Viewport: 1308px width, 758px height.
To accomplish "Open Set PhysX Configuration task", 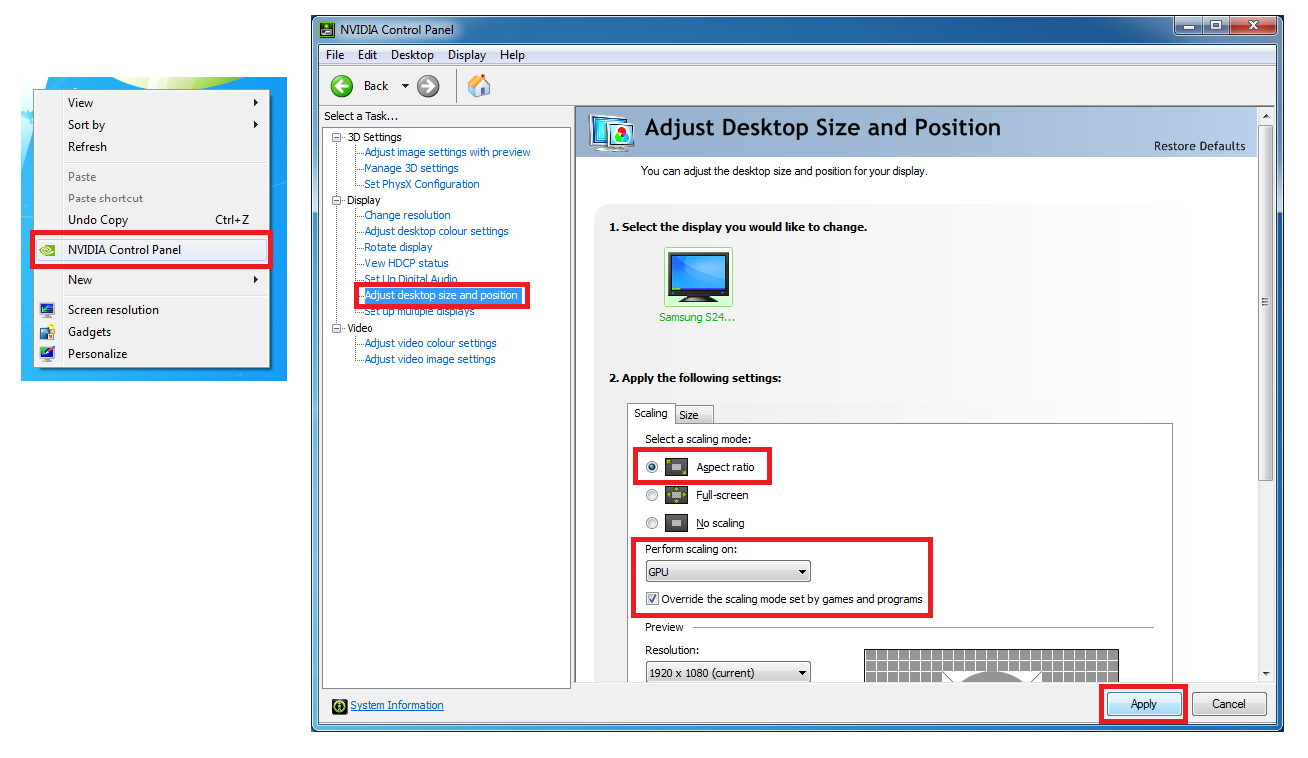I will (422, 184).
